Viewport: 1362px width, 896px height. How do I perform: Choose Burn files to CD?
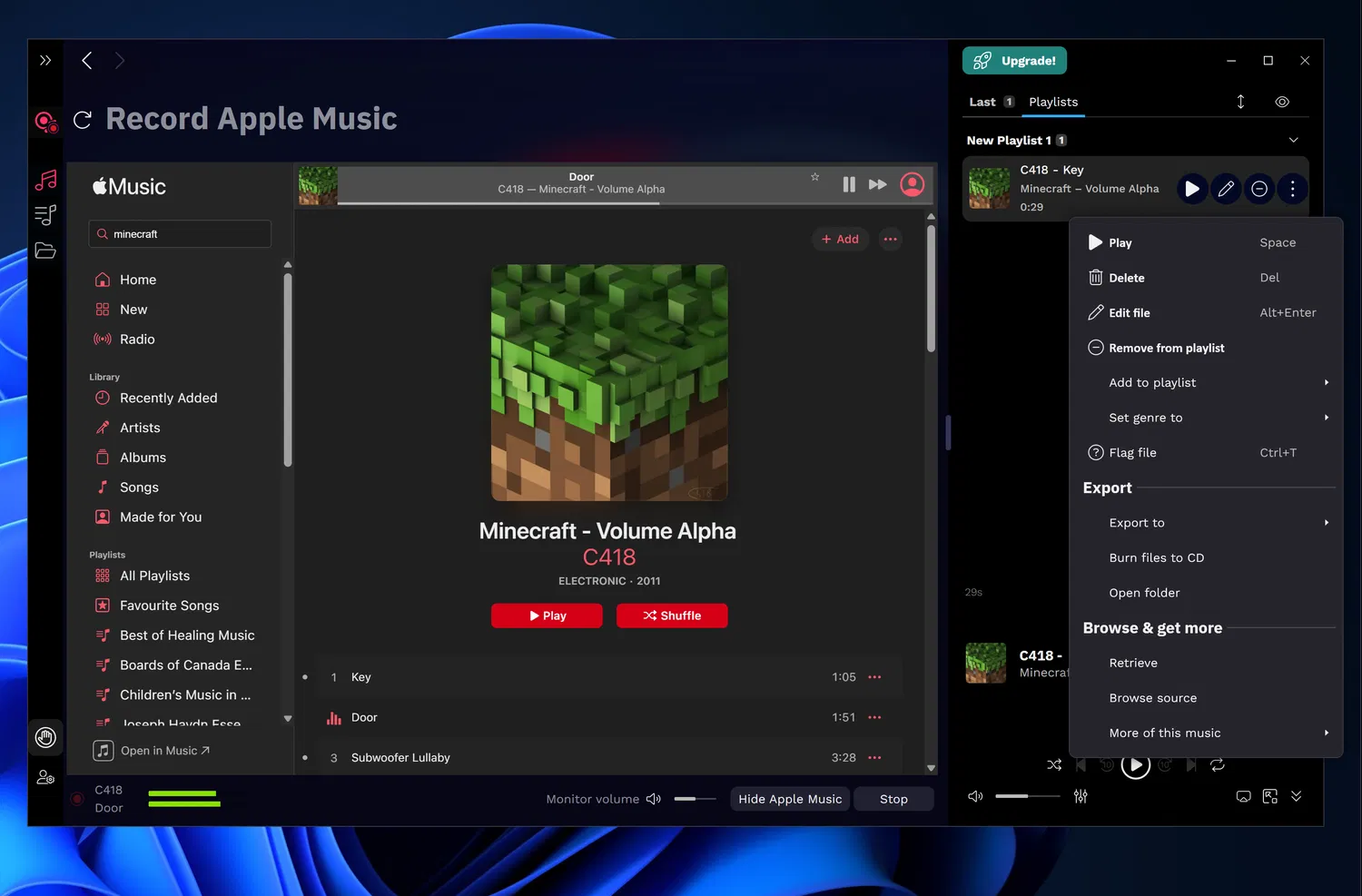[1204, 558]
